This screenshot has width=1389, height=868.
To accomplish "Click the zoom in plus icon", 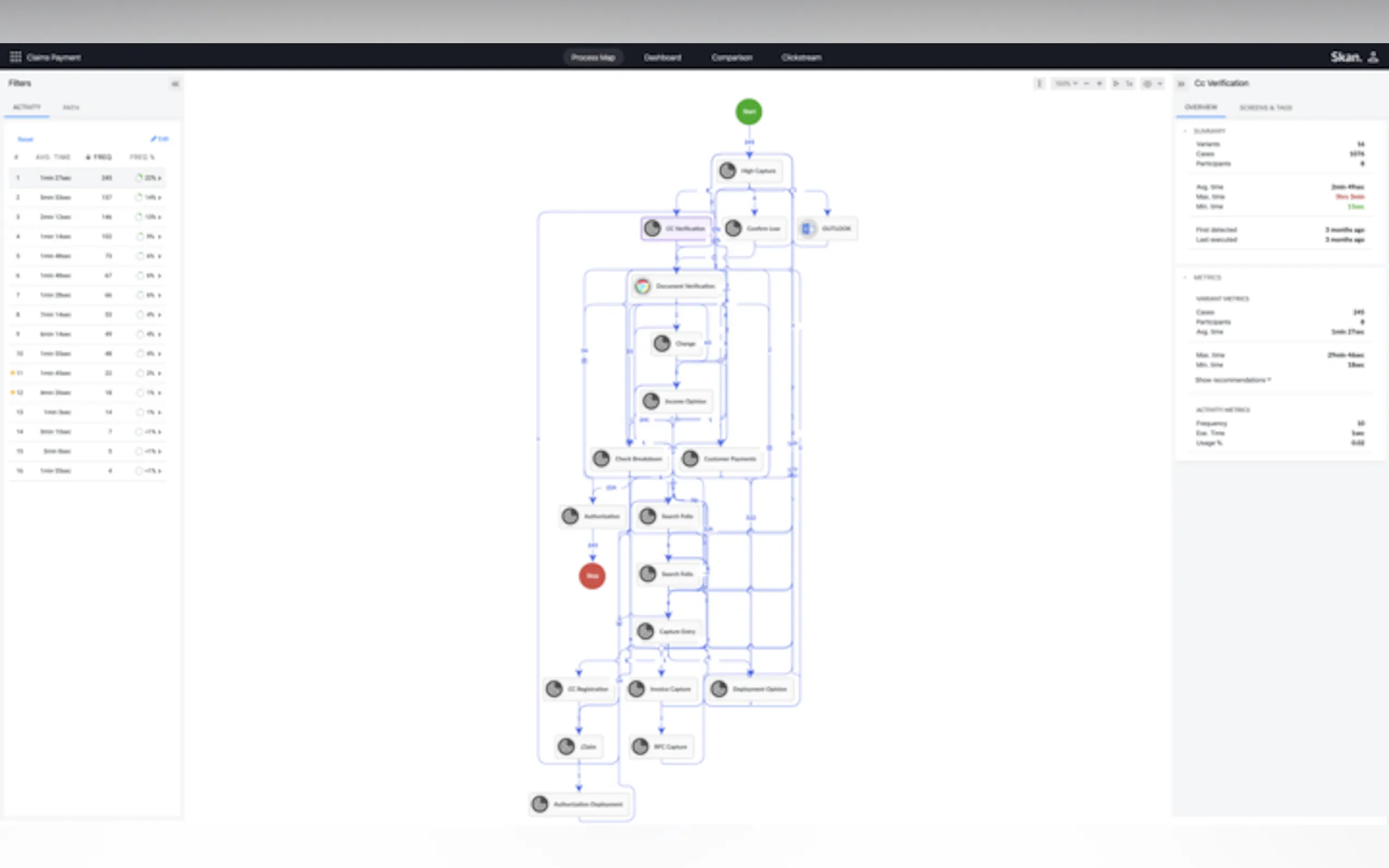I will tap(1099, 84).
